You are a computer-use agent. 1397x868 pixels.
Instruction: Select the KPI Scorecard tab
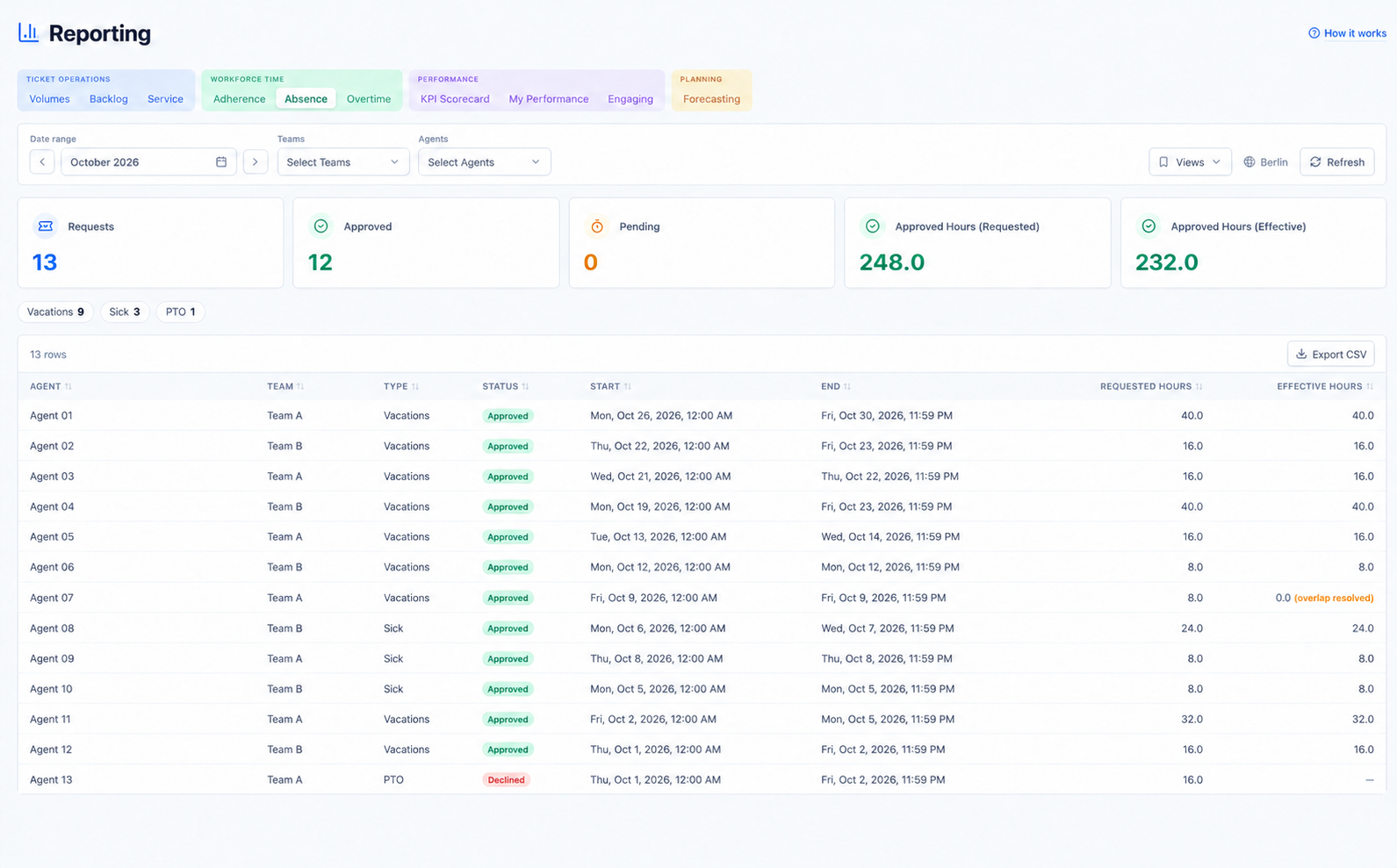pos(455,99)
